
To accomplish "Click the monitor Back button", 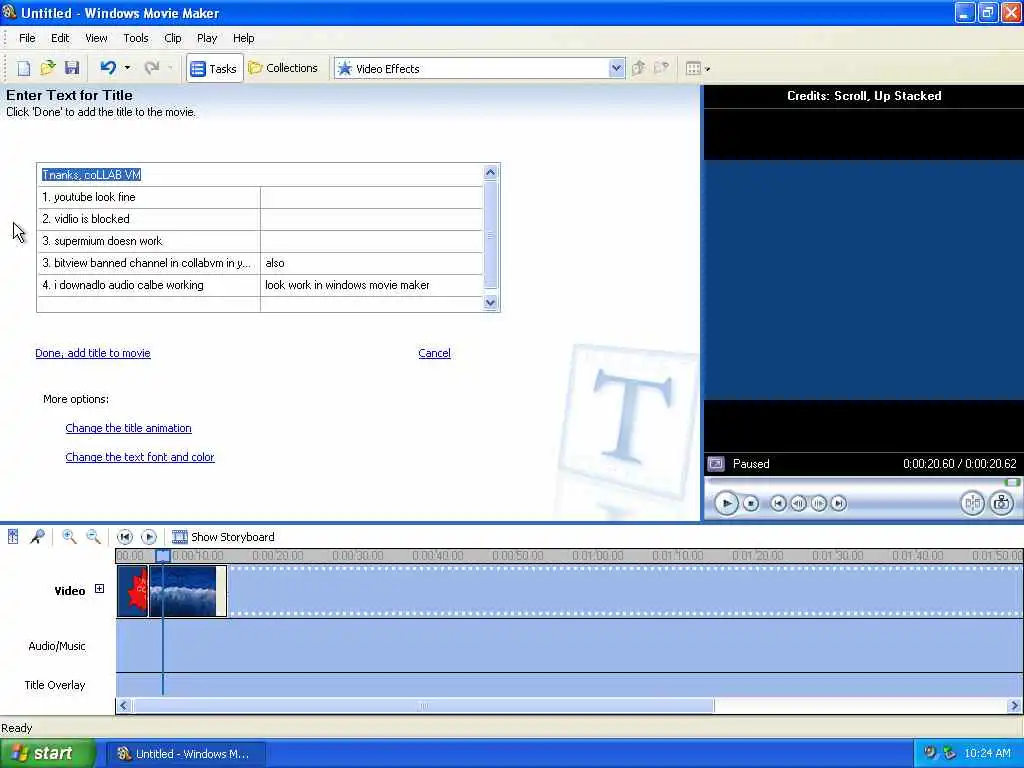I will tap(778, 504).
